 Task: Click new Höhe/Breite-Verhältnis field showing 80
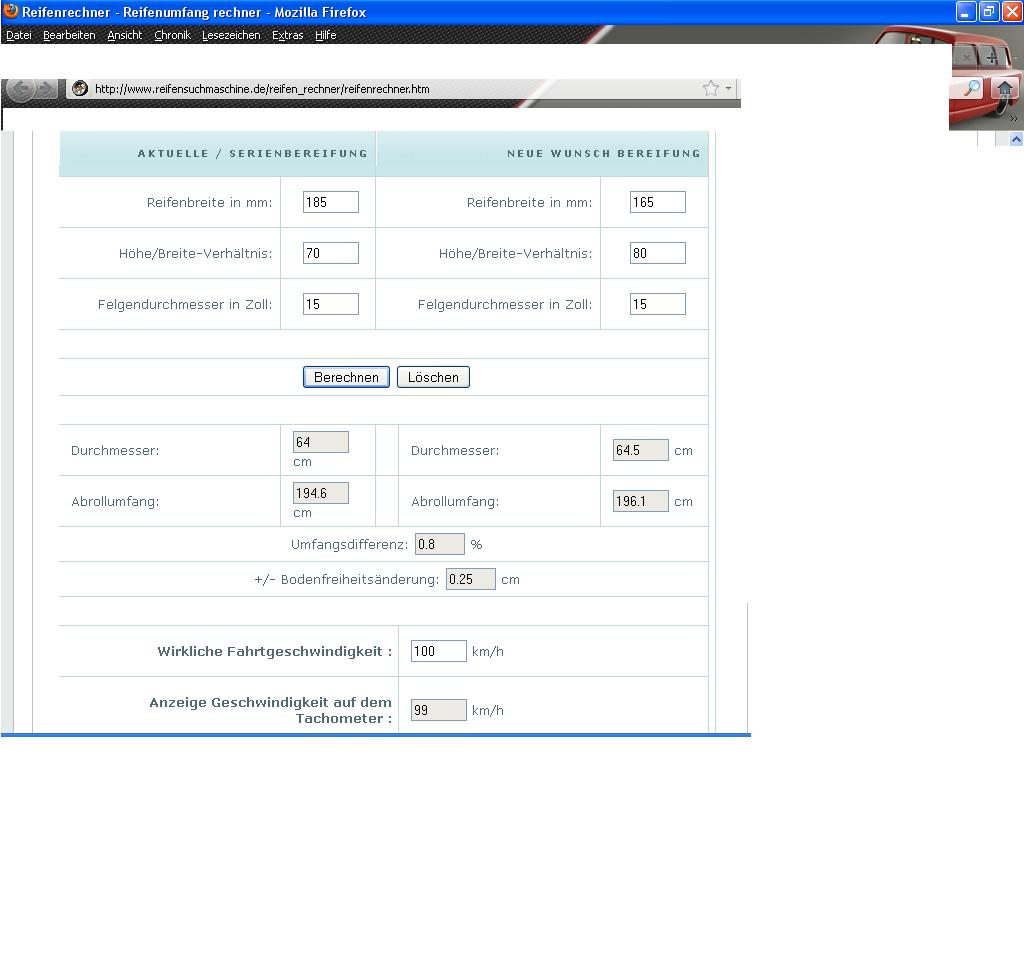coord(657,253)
